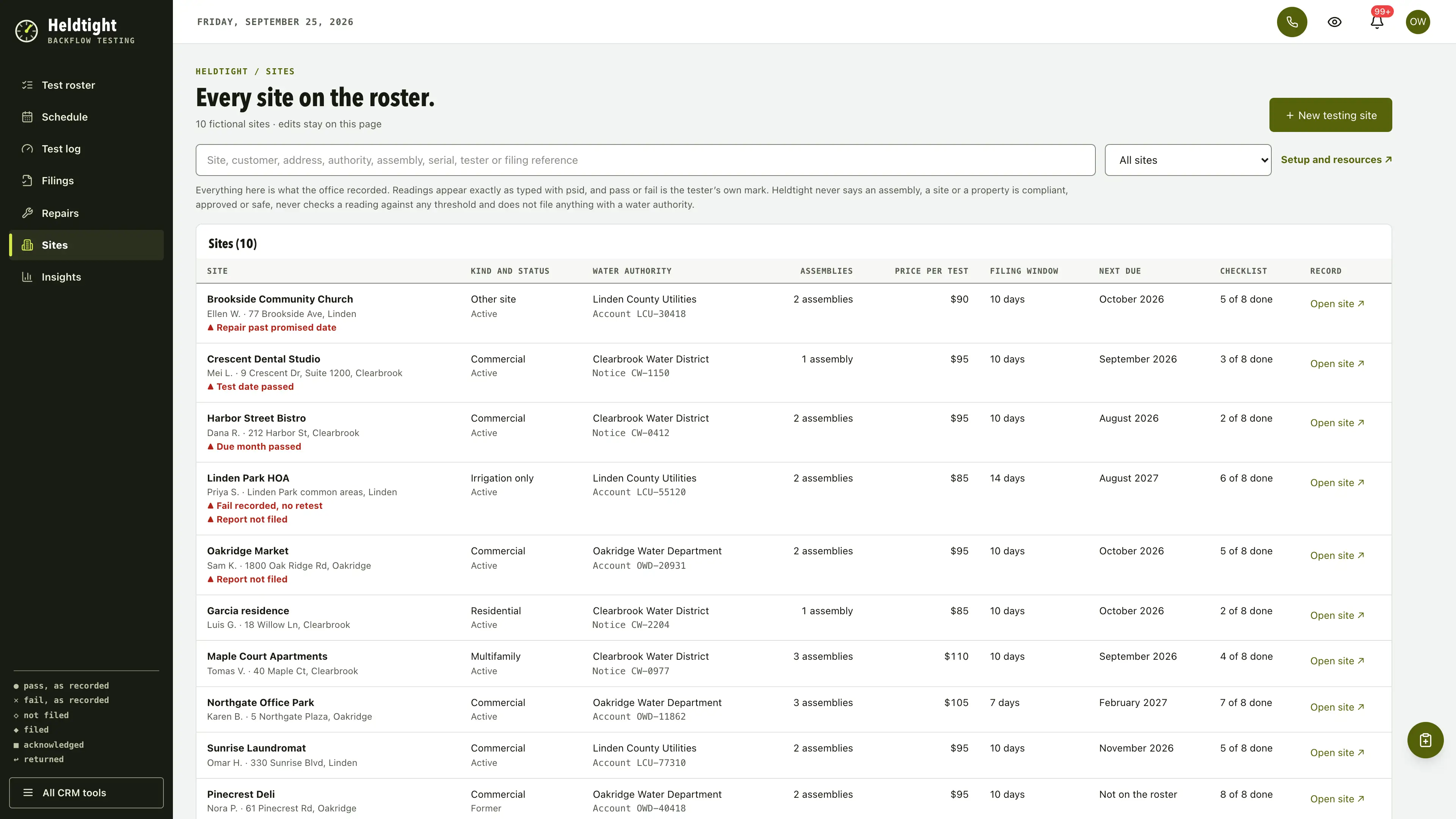Click the Test log gauge icon

[x=27, y=149]
